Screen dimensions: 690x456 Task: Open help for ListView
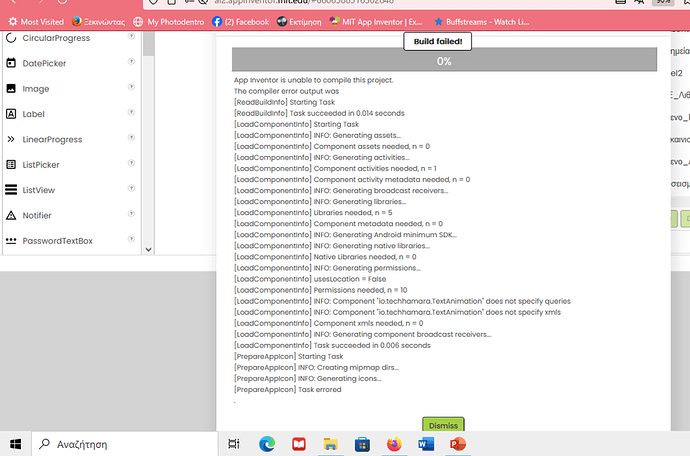click(131, 188)
